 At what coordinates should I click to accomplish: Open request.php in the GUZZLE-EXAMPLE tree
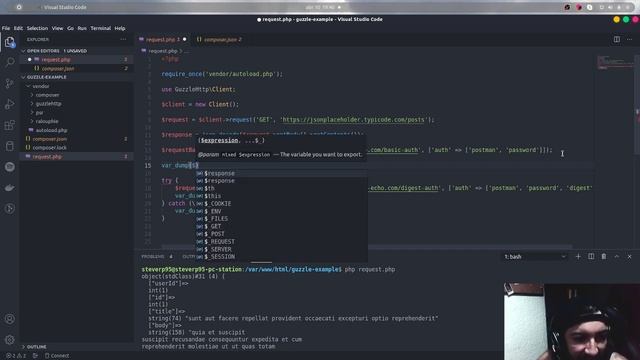[x=77, y=156]
